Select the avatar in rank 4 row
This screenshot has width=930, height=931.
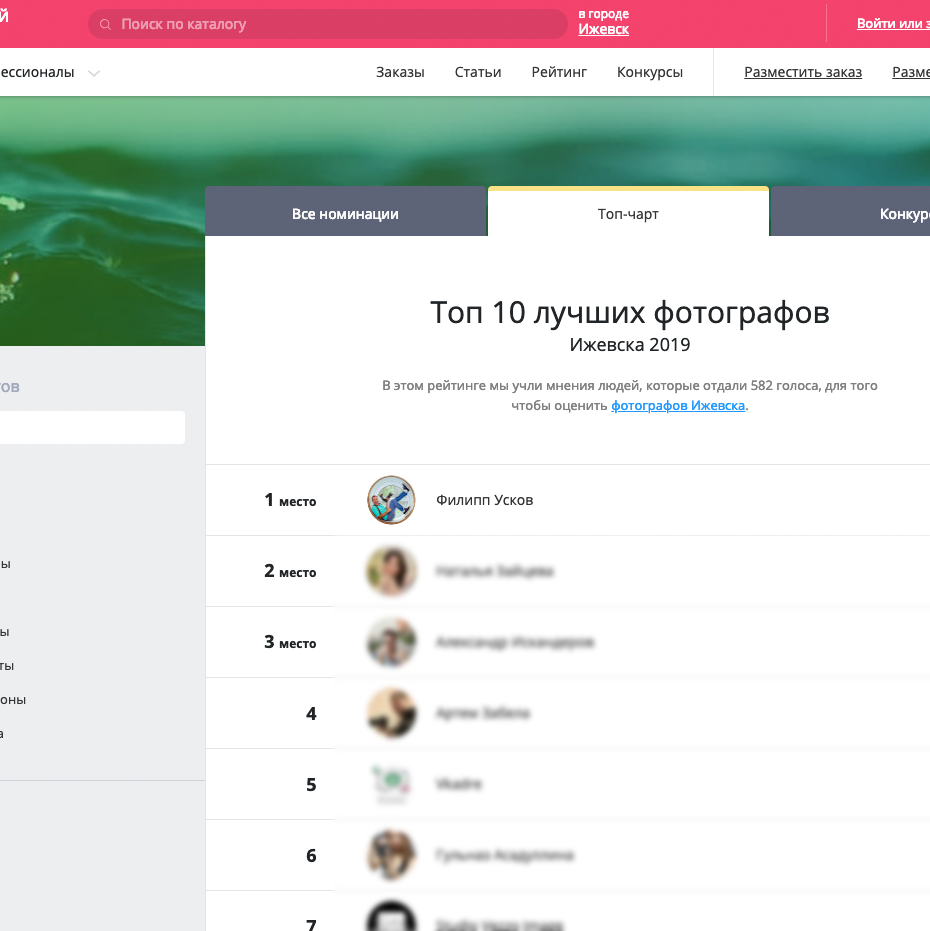point(391,713)
